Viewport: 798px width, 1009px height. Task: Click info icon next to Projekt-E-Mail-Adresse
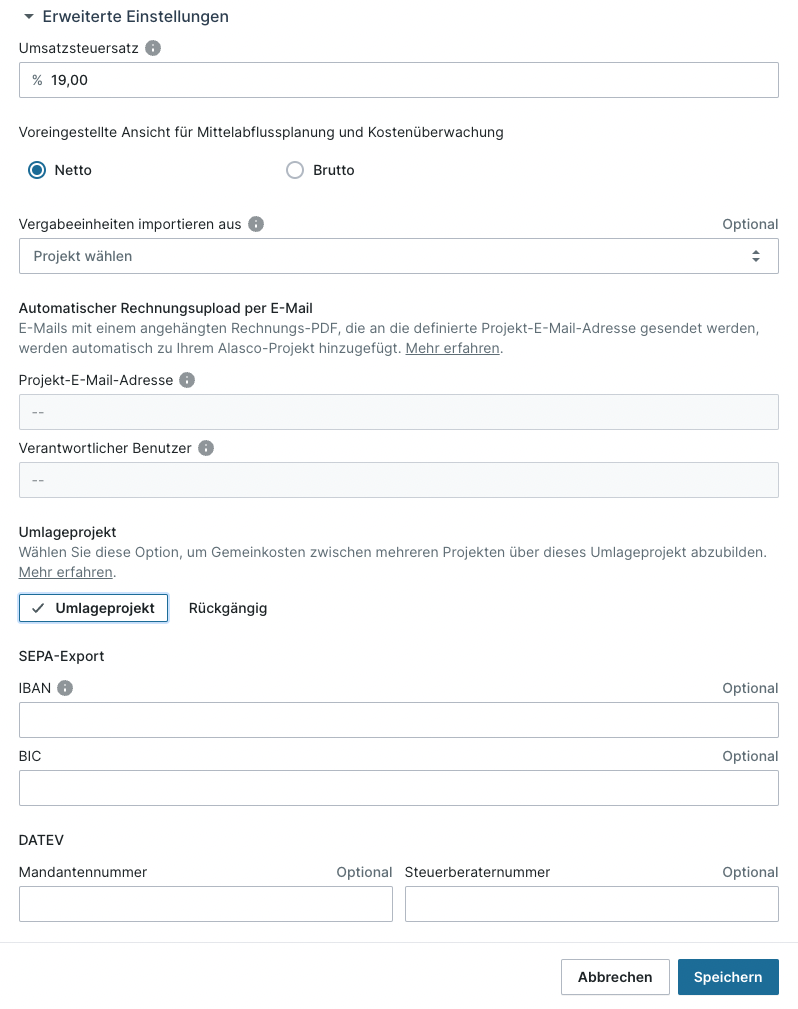coord(187,380)
